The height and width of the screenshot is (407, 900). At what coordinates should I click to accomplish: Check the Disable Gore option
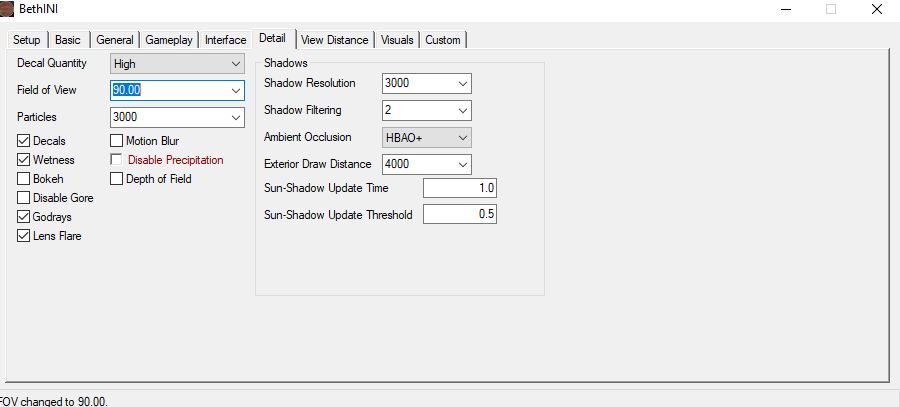point(24,198)
